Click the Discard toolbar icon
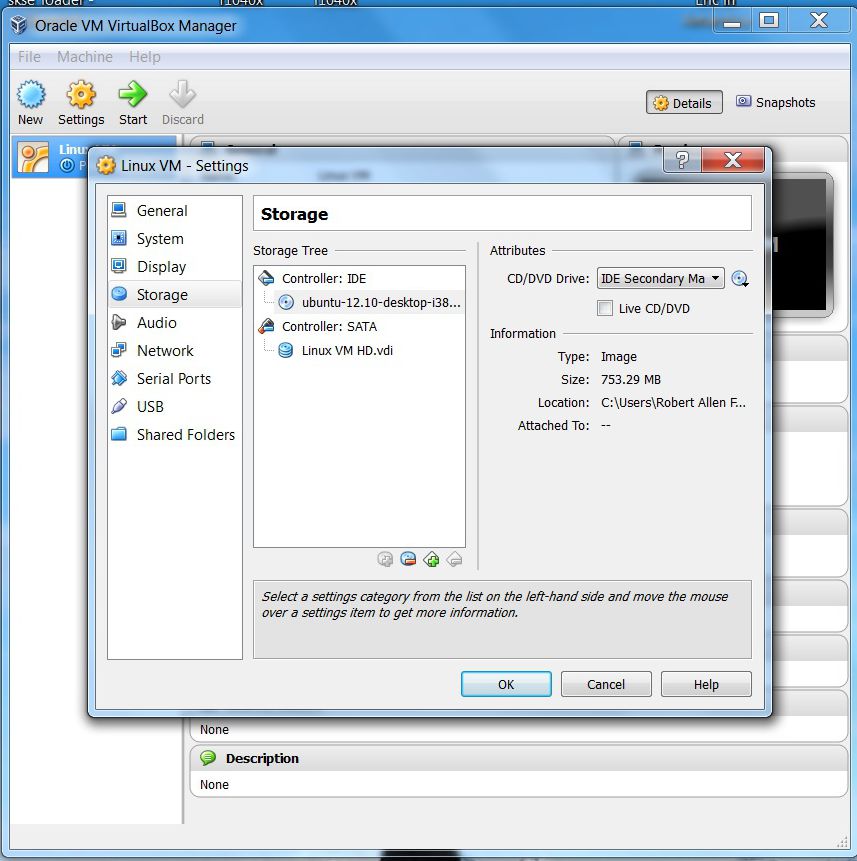 183,103
